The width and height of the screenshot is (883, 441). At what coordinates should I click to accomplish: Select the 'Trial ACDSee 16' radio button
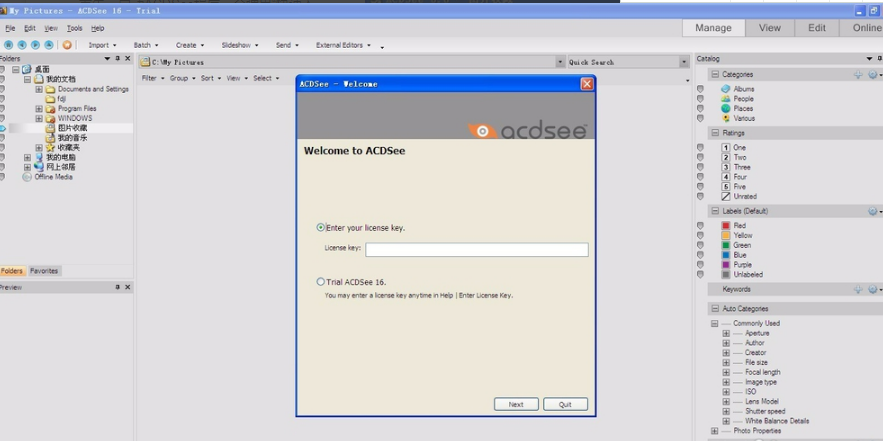coord(321,282)
